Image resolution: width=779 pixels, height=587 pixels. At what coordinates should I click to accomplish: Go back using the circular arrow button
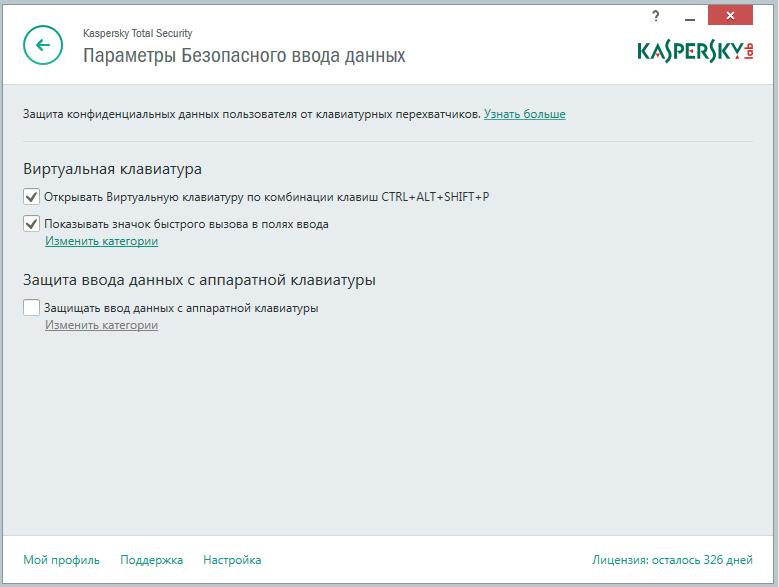click(x=43, y=45)
